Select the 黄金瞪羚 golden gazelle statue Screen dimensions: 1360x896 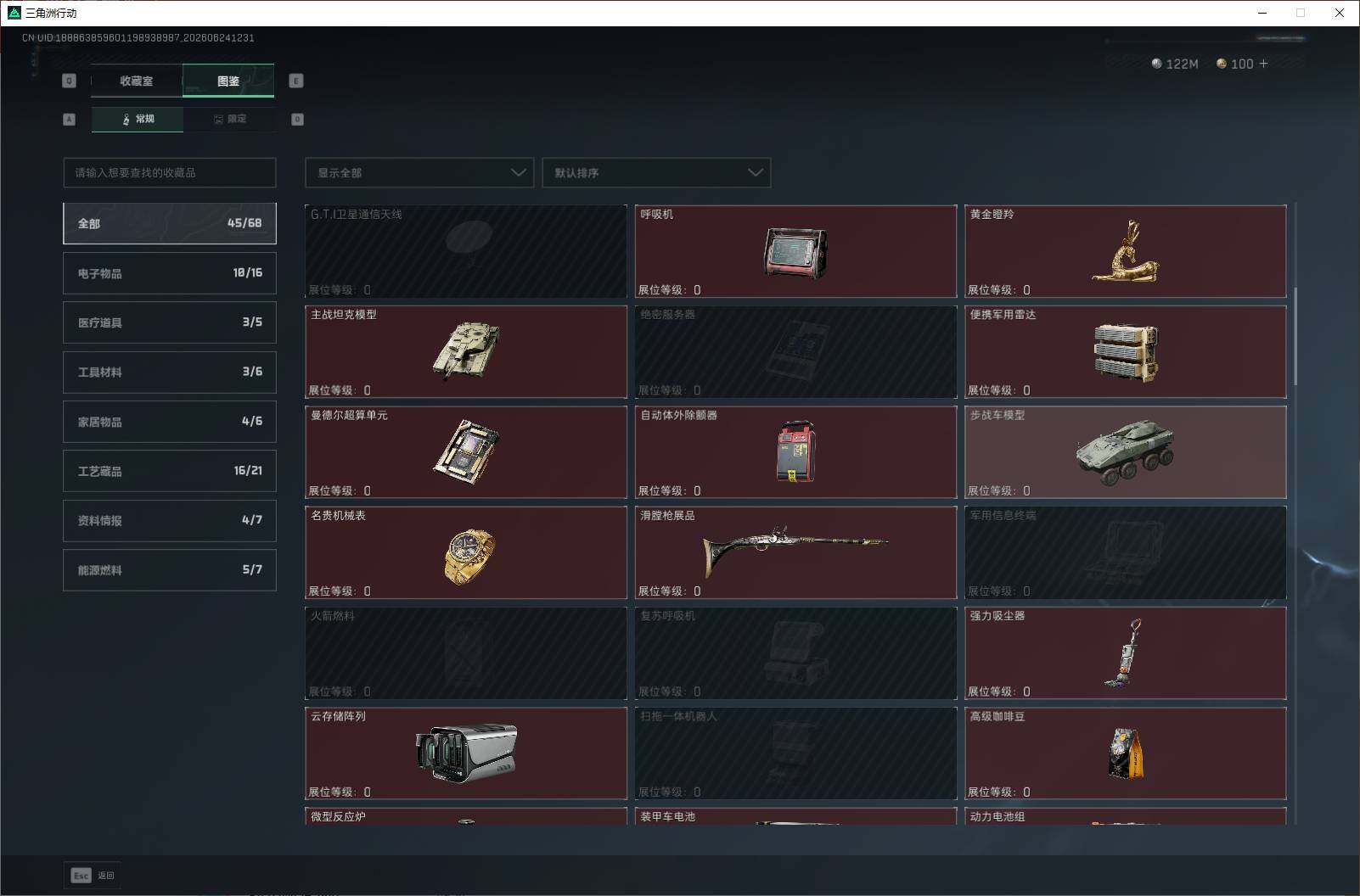point(1125,251)
